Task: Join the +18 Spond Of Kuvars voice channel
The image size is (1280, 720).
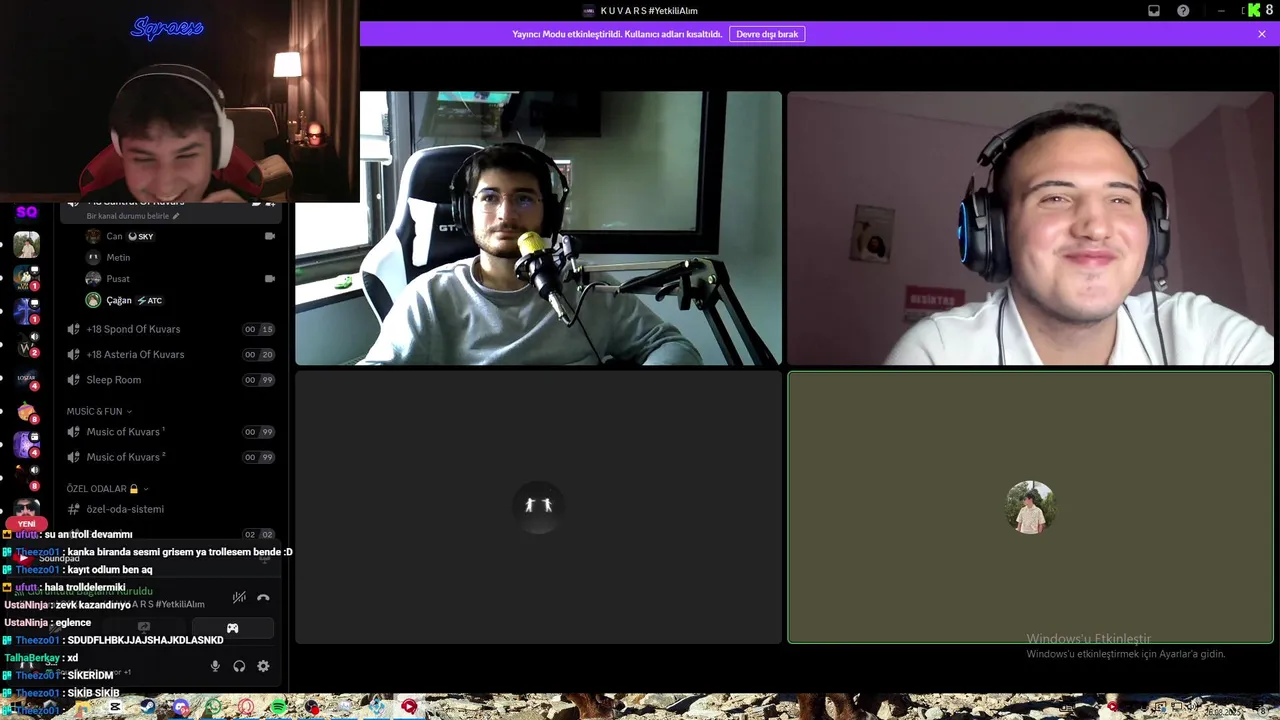Action: point(170,329)
